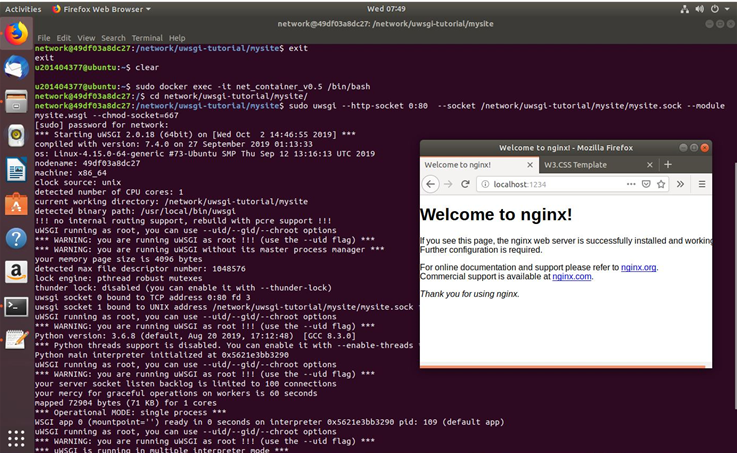Open the Terminal menu item in the menu bar
The height and width of the screenshot is (453, 738).
coord(147,38)
